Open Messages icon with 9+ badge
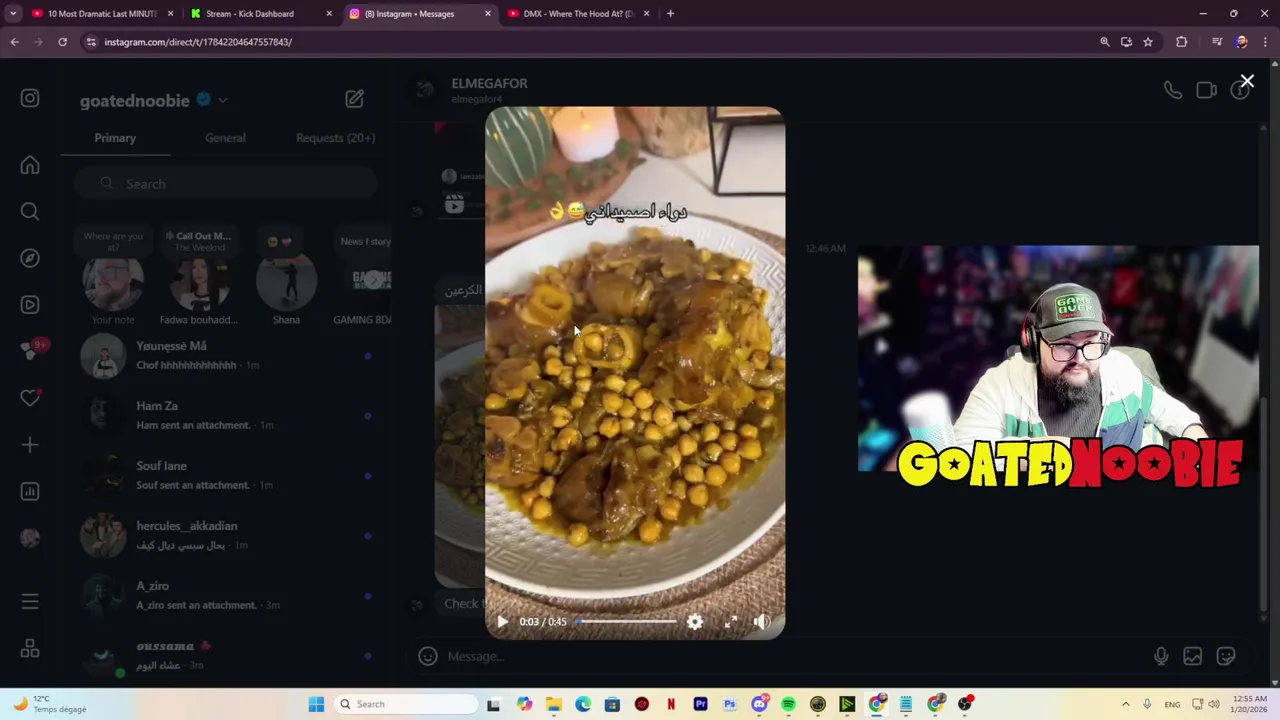The height and width of the screenshot is (720, 1280). [x=30, y=351]
